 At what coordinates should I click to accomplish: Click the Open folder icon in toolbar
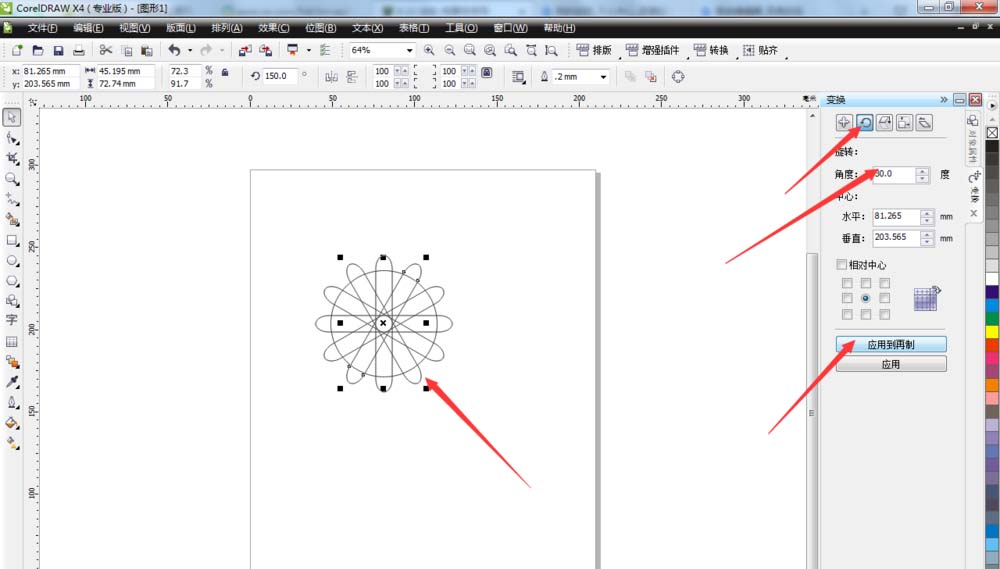[38, 50]
